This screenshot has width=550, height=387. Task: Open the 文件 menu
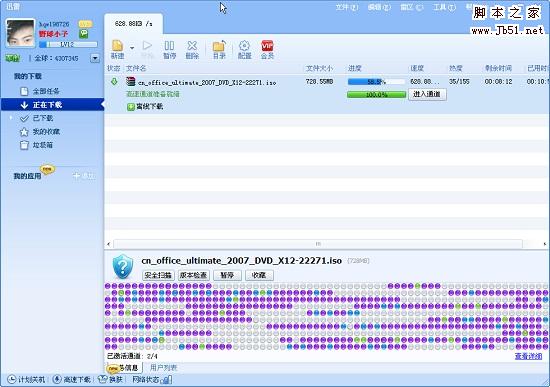(x=347, y=7)
